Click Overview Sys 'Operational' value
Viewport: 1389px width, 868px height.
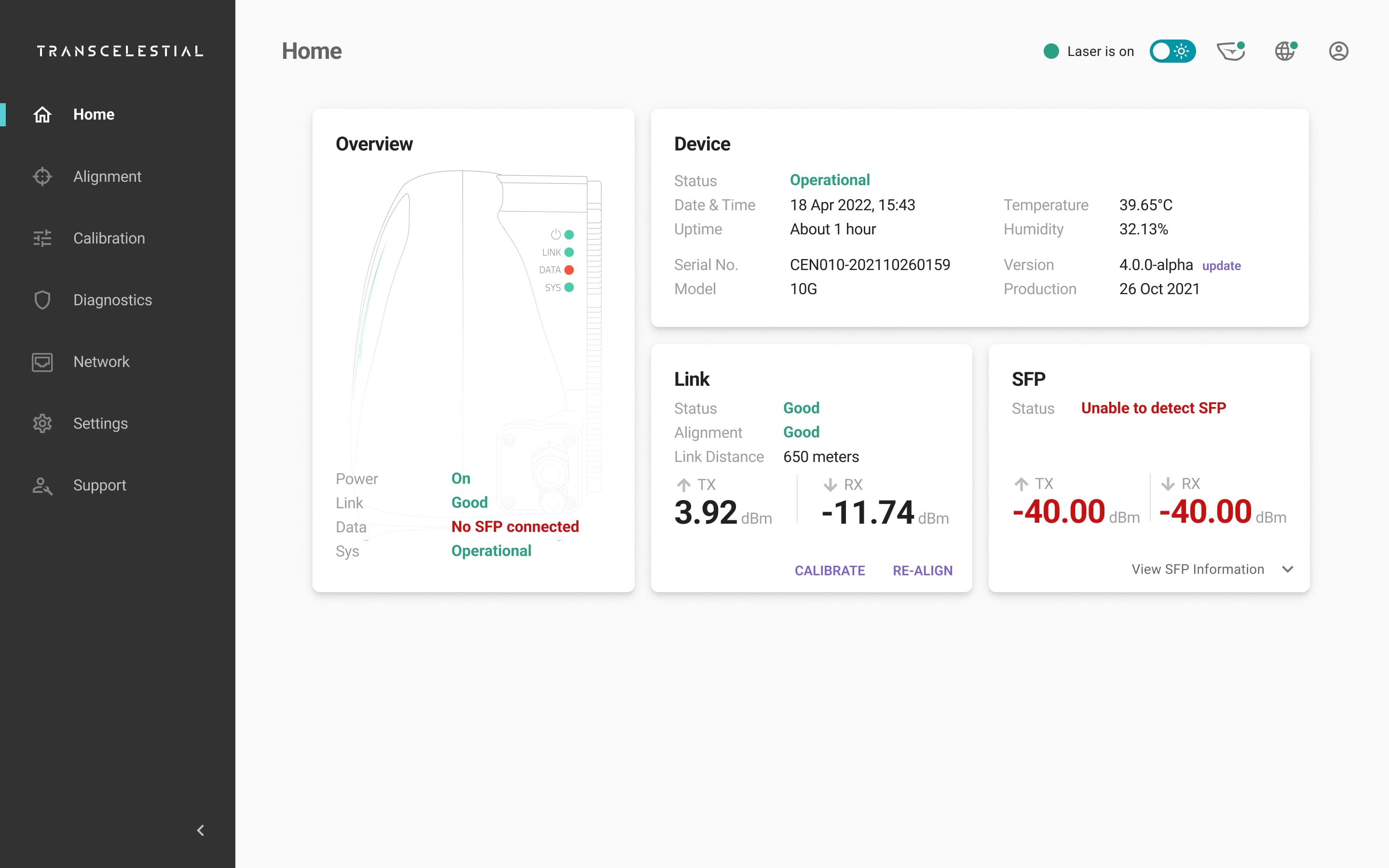point(491,551)
